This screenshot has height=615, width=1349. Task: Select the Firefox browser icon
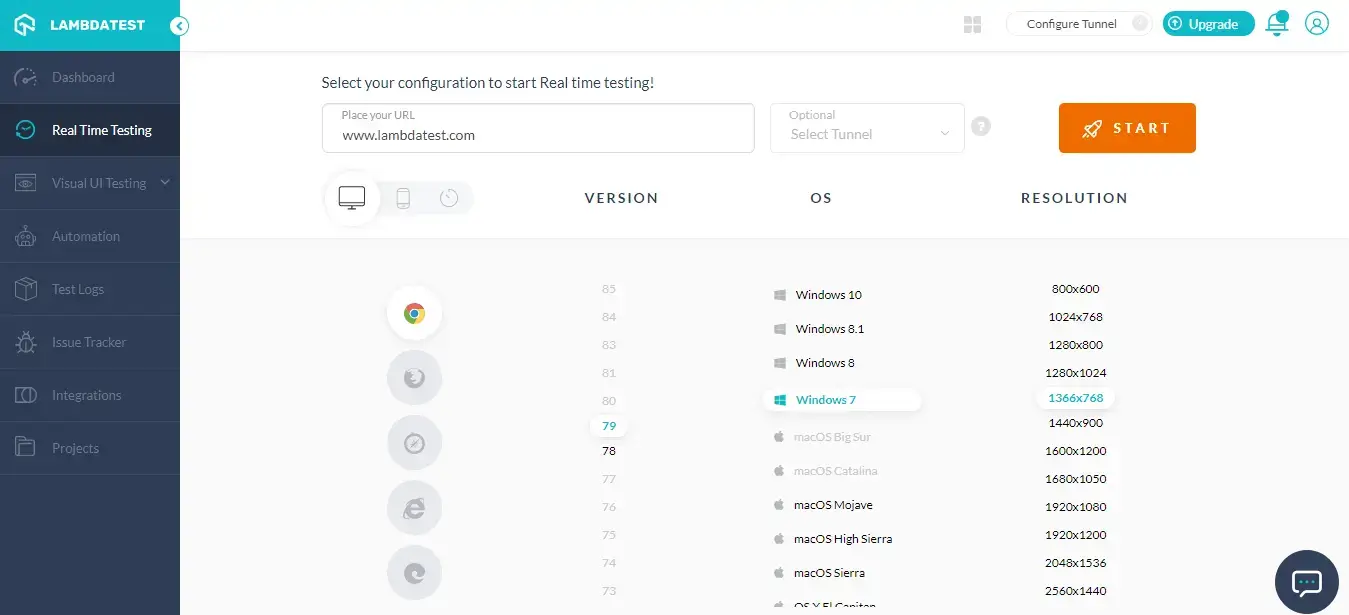tap(414, 377)
